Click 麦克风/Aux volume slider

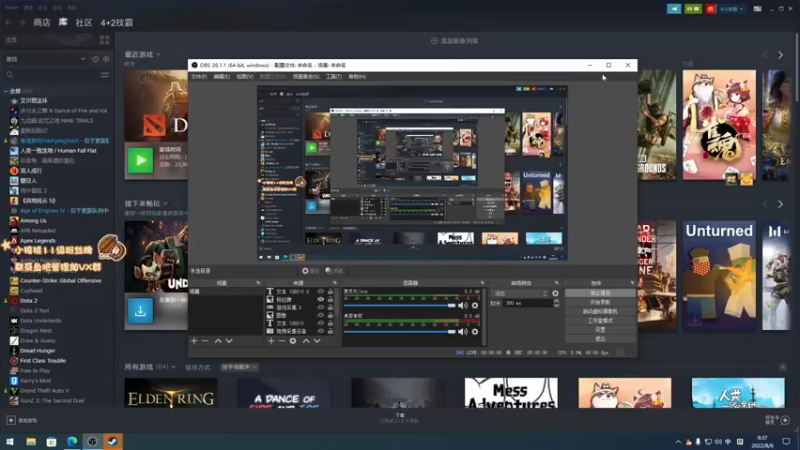[399, 306]
